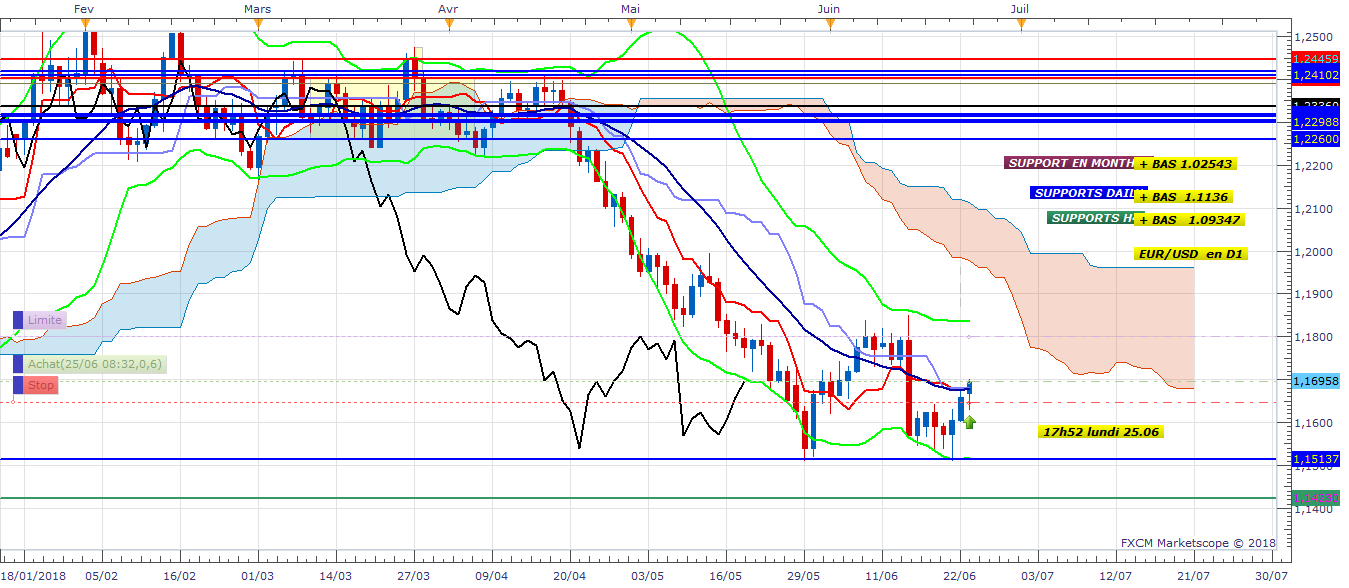Select the red Stop order label
Image resolution: width=1349 pixels, height=588 pixels.
[x=41, y=385]
